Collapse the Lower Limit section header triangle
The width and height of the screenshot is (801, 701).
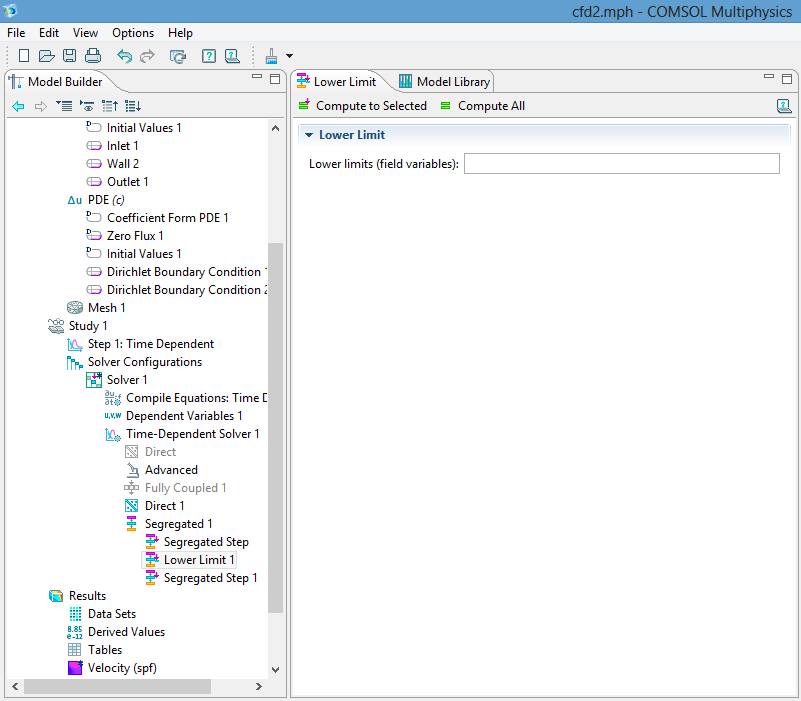pyautogui.click(x=309, y=135)
